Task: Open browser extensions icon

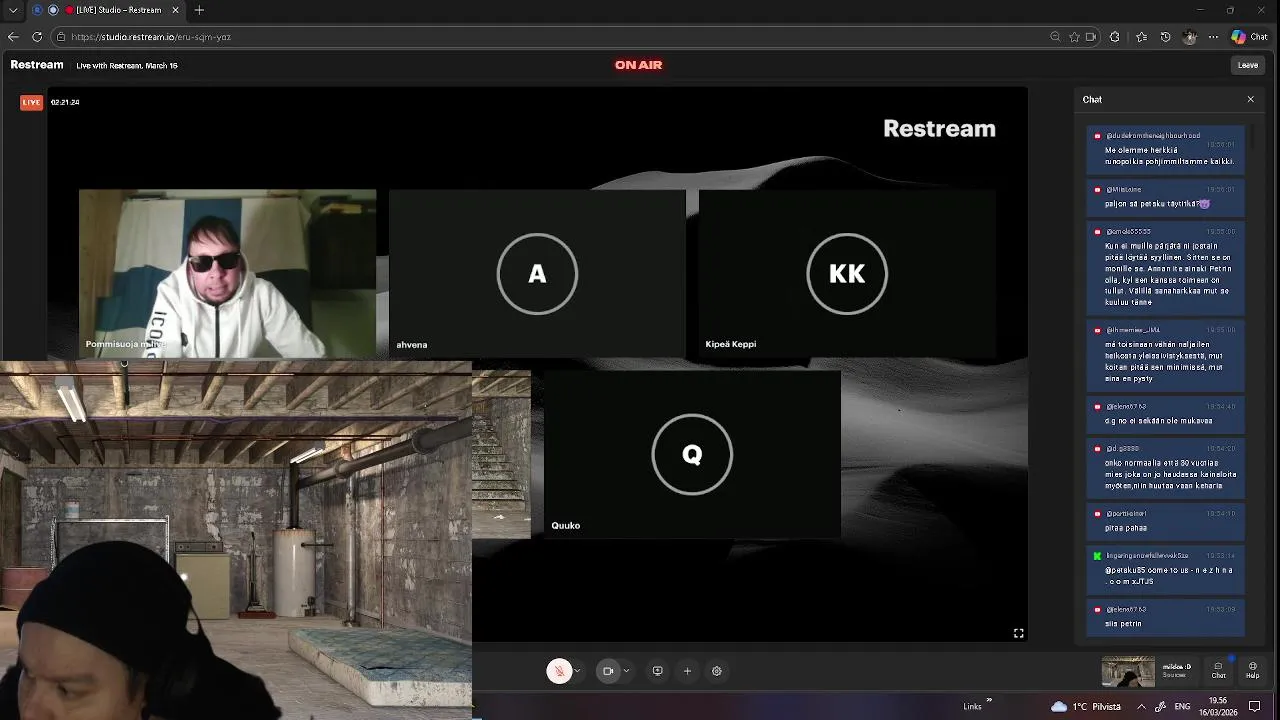Action: coord(1115,37)
